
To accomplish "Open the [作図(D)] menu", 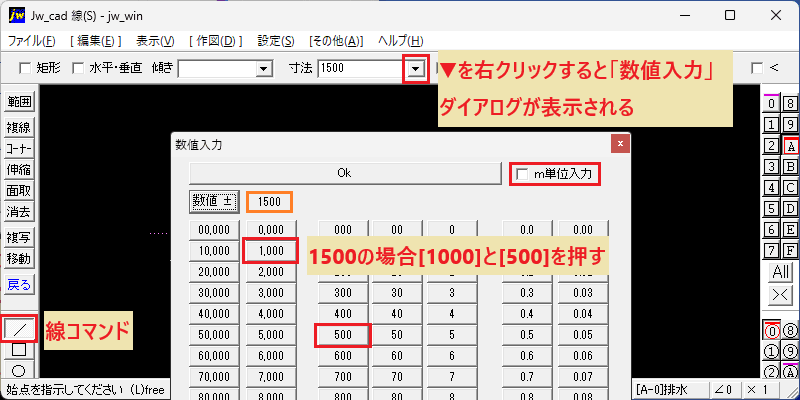I will [x=215, y=41].
